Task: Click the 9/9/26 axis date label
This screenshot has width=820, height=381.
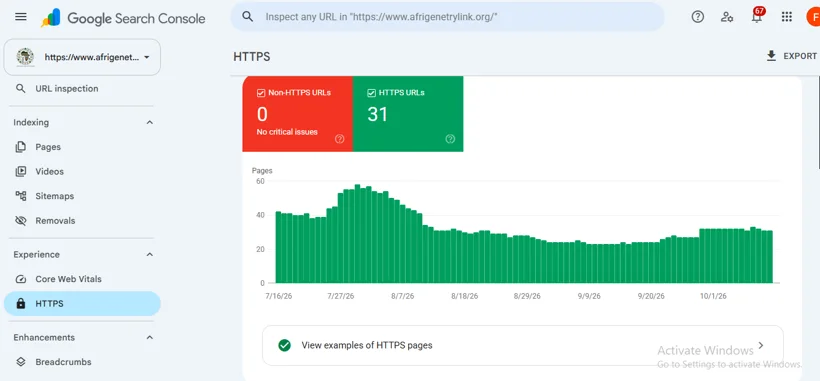Action: (589, 296)
